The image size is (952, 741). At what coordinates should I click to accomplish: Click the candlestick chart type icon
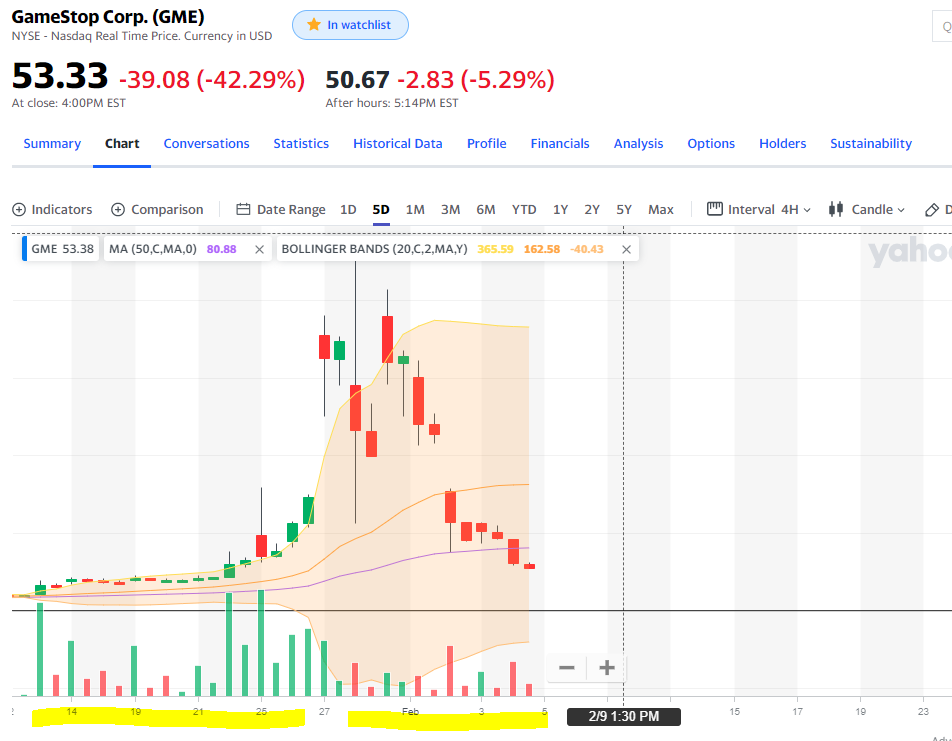pyautogui.click(x=836, y=210)
